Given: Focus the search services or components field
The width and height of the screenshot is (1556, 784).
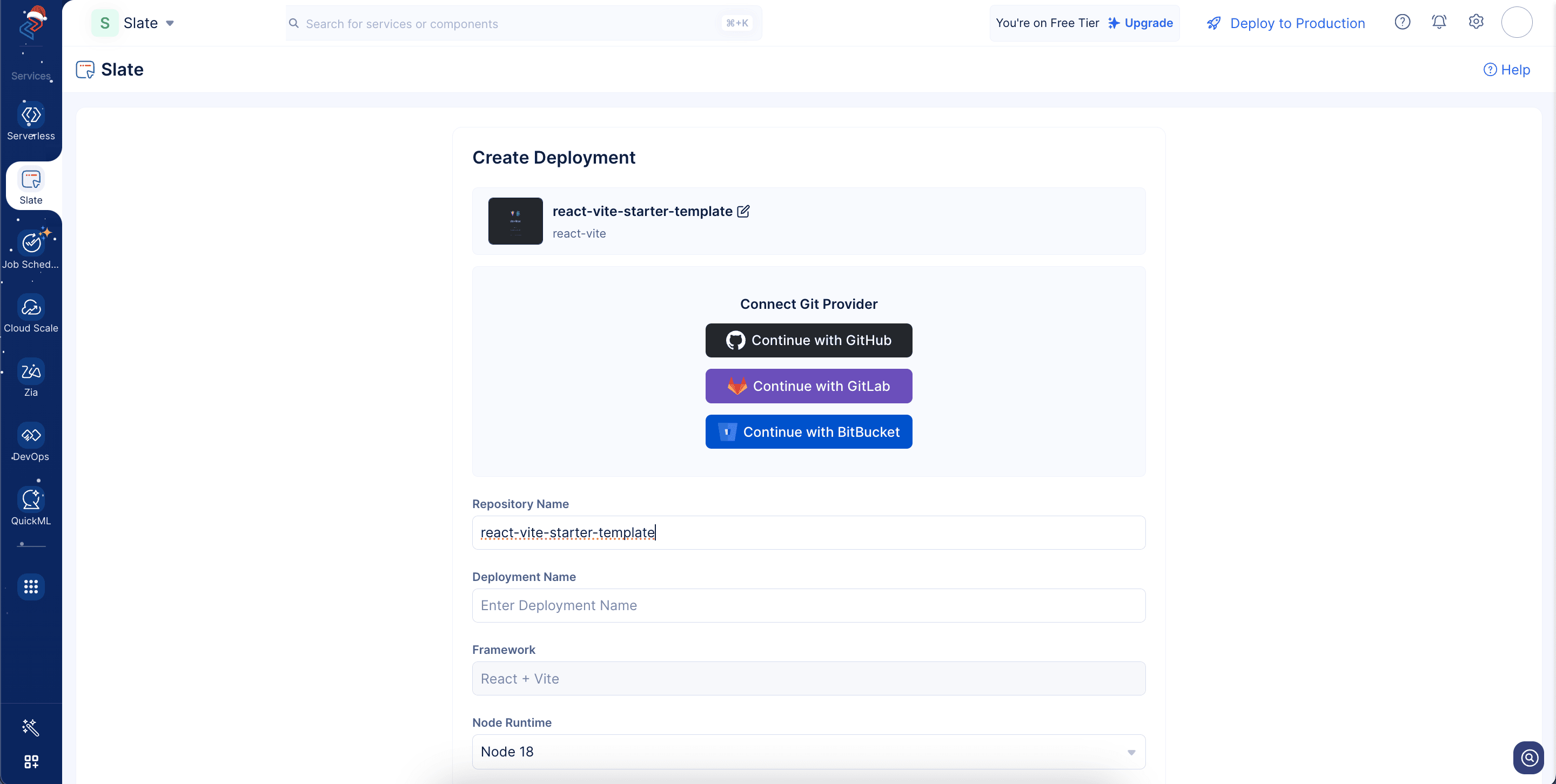Looking at the screenshot, I should tap(523, 24).
